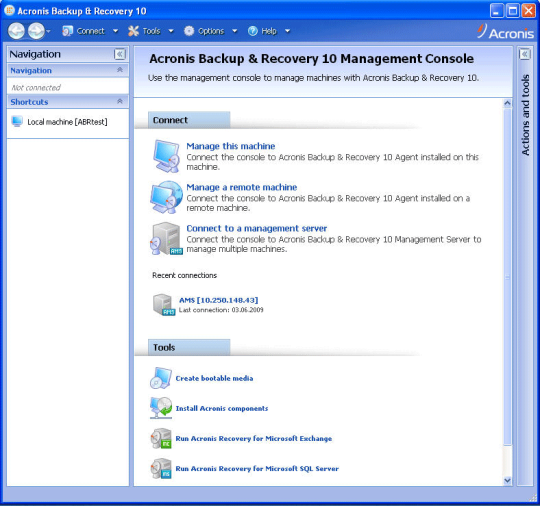This screenshot has width=540, height=506.
Task: Close the Acronis window
Action: (x=528, y=11)
